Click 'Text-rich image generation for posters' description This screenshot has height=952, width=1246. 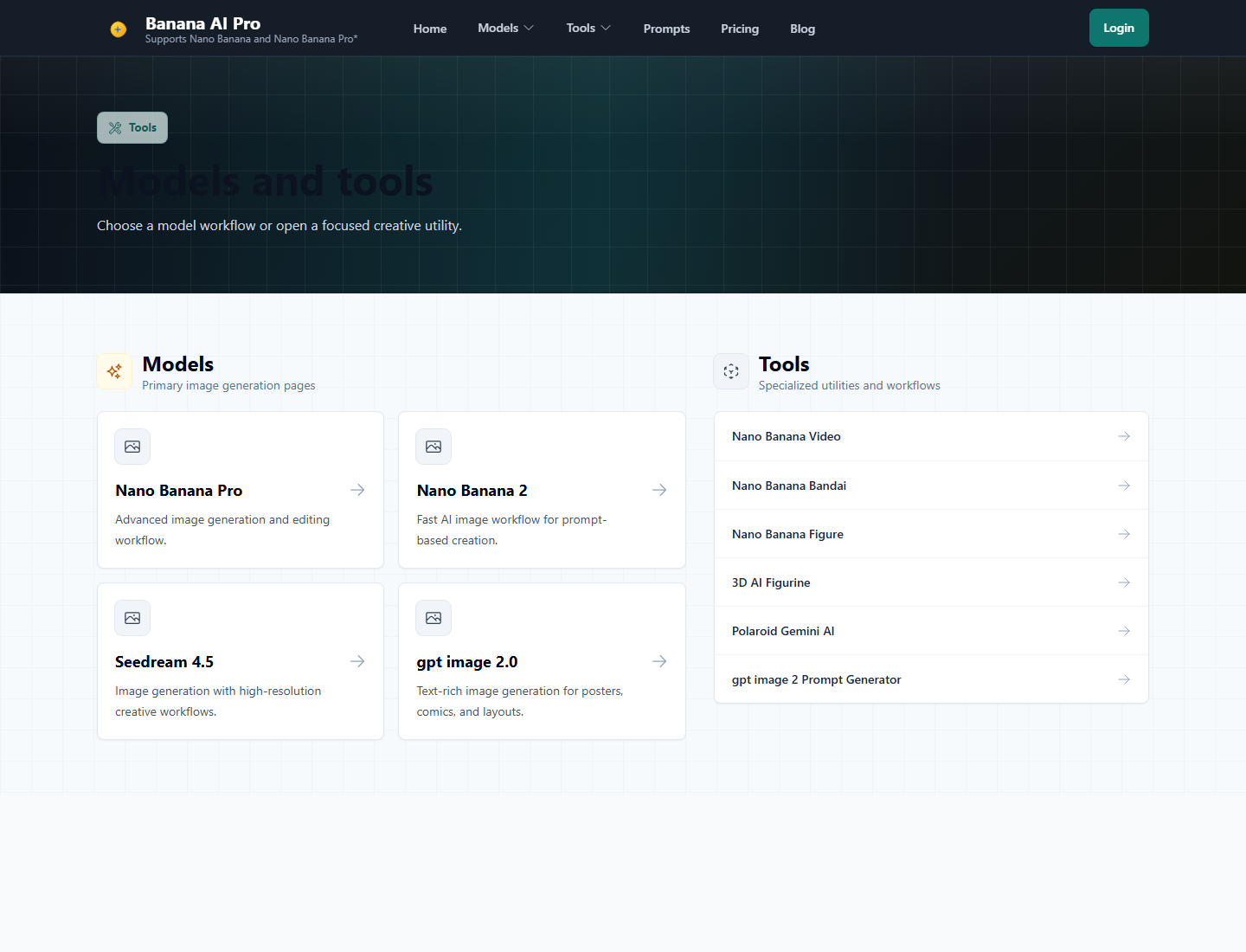520,701
